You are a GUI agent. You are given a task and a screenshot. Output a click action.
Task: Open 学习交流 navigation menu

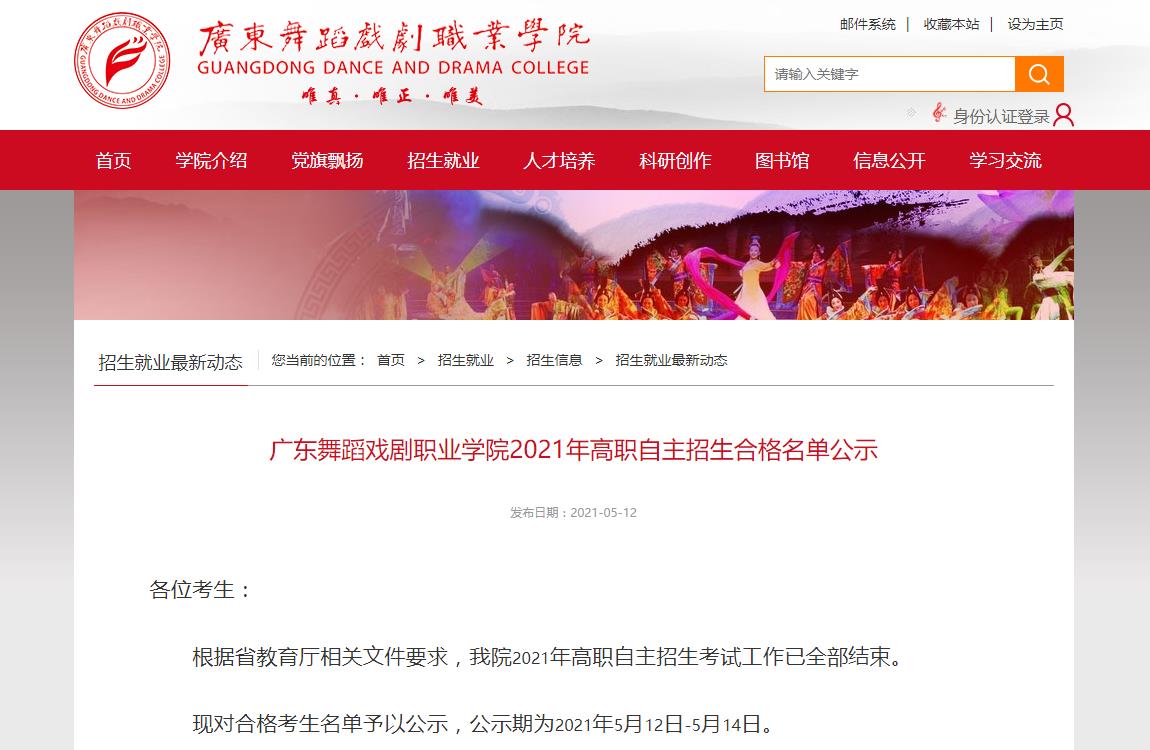click(x=1005, y=161)
